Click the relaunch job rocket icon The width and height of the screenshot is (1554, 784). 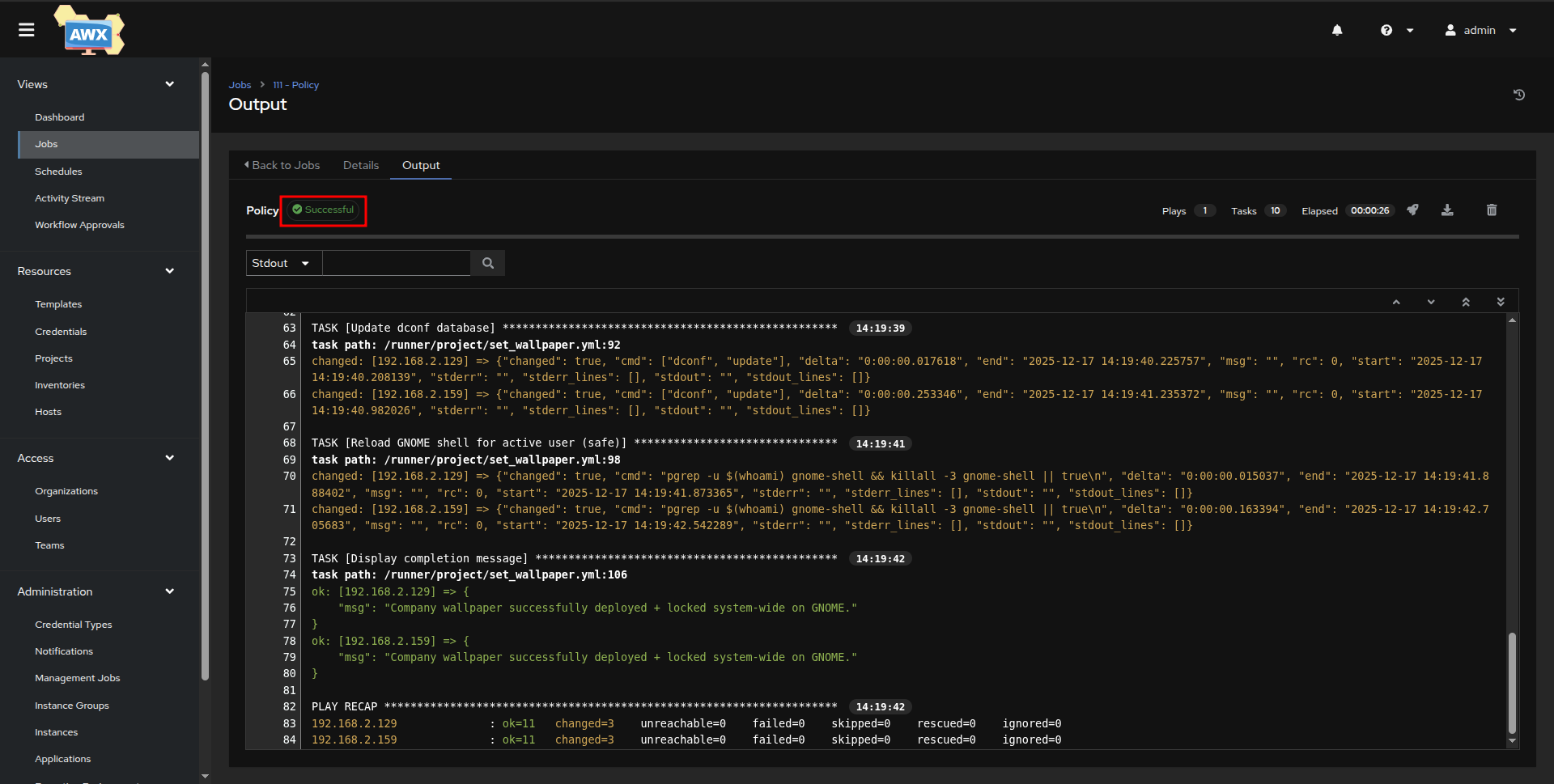(1412, 210)
